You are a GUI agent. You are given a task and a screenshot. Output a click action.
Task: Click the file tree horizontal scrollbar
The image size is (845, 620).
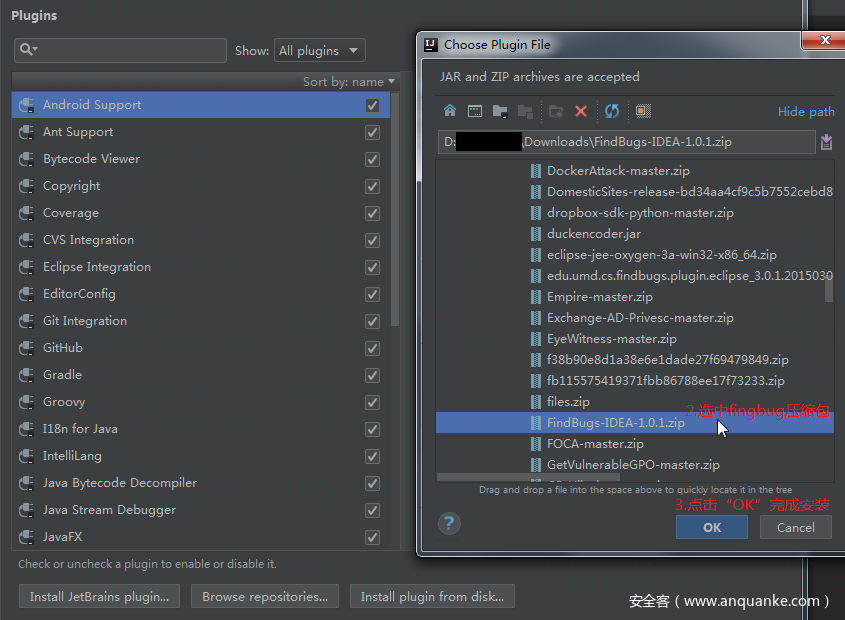[528, 478]
